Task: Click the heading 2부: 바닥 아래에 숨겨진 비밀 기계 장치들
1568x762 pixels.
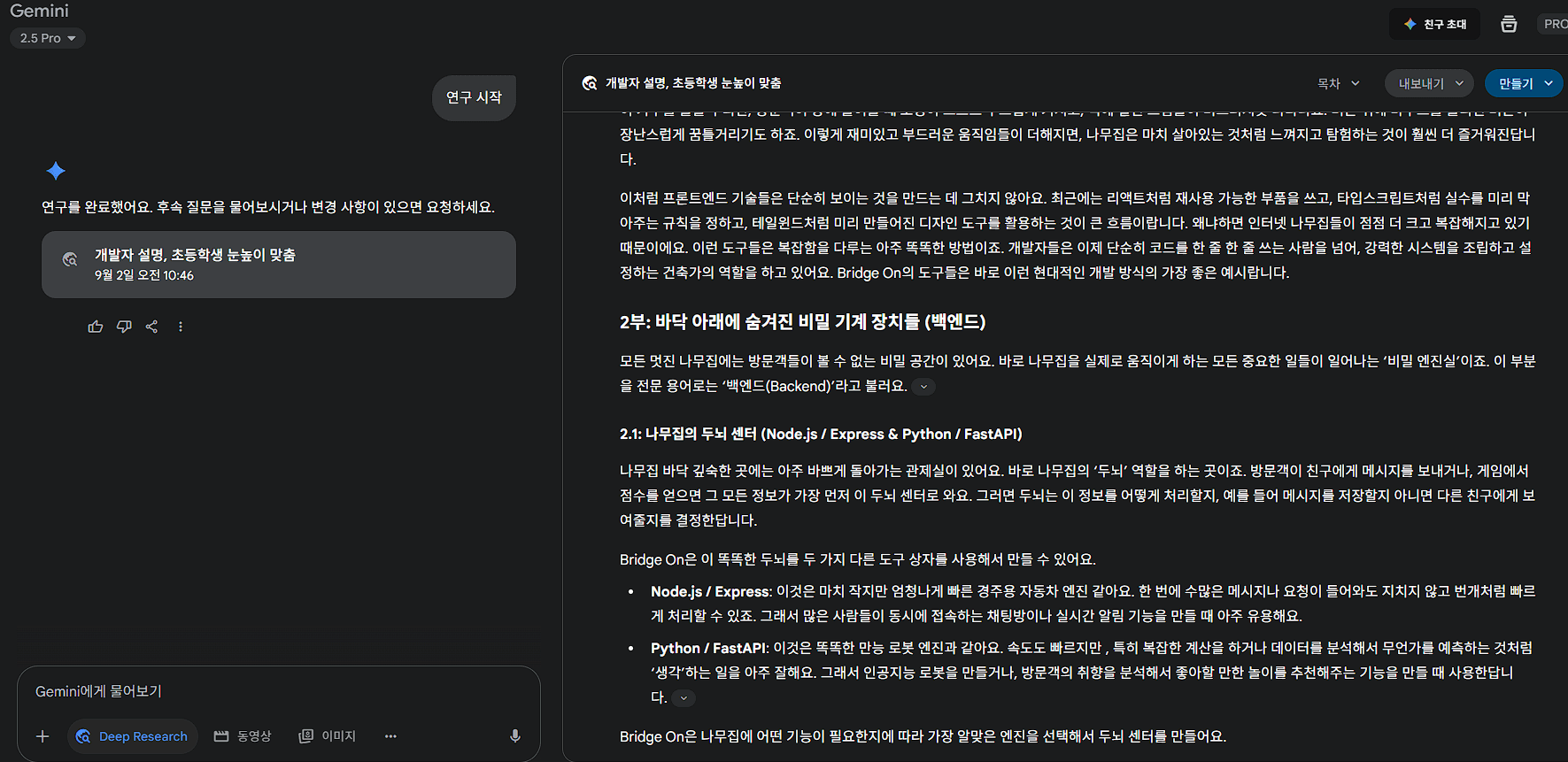Action: click(x=802, y=322)
